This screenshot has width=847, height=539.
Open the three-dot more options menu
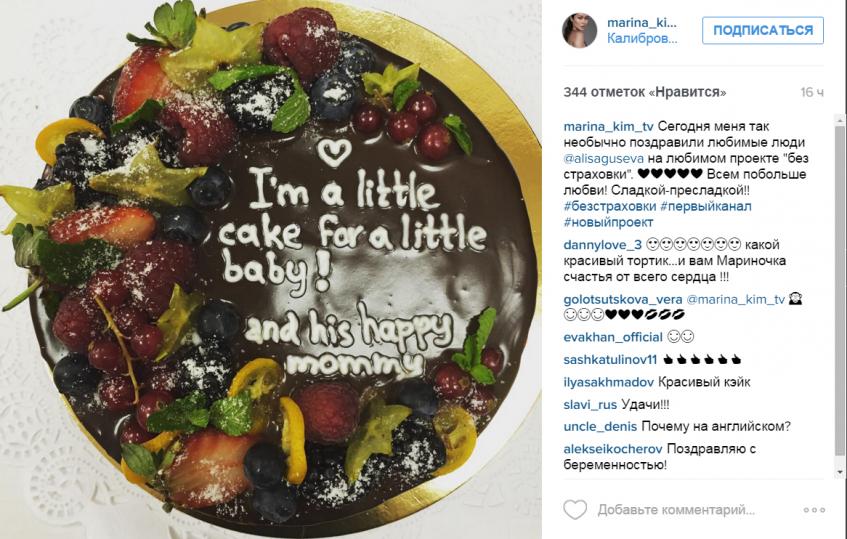(x=814, y=510)
